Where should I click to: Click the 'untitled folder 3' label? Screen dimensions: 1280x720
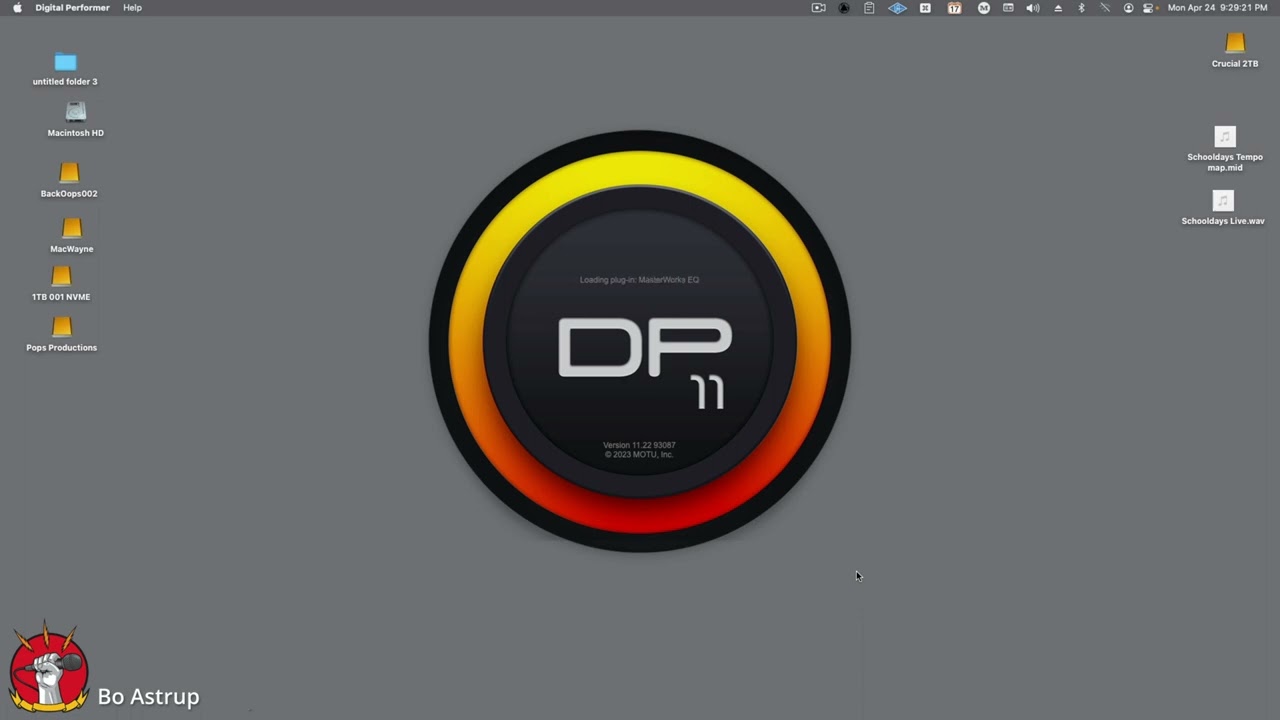(x=65, y=82)
